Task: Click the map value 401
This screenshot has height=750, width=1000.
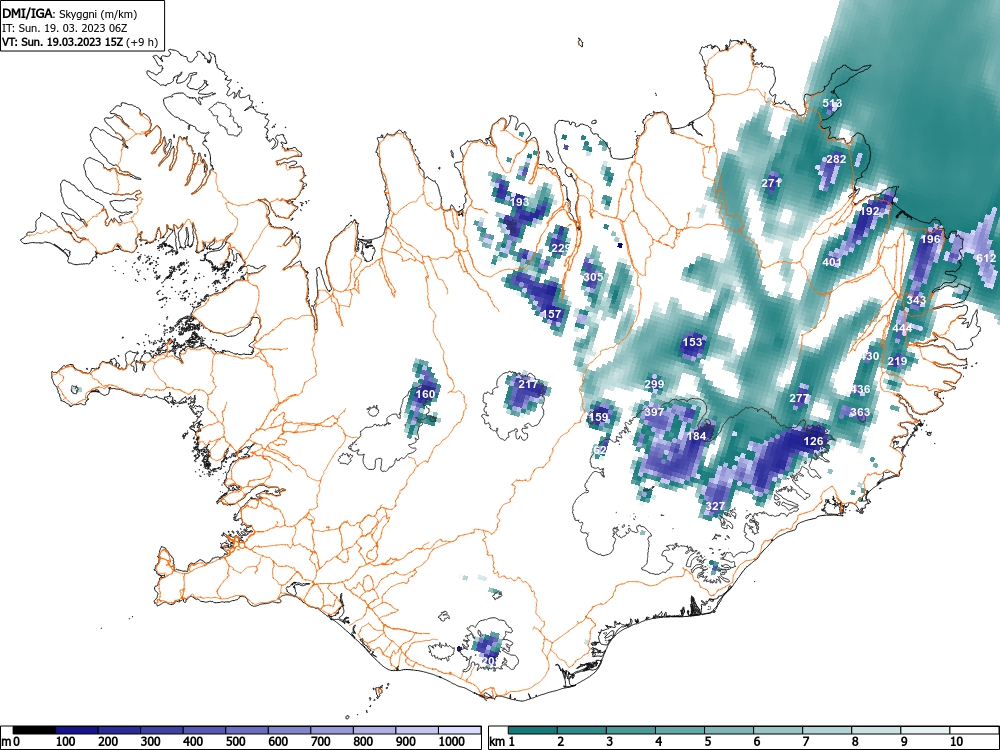Action: point(832,262)
